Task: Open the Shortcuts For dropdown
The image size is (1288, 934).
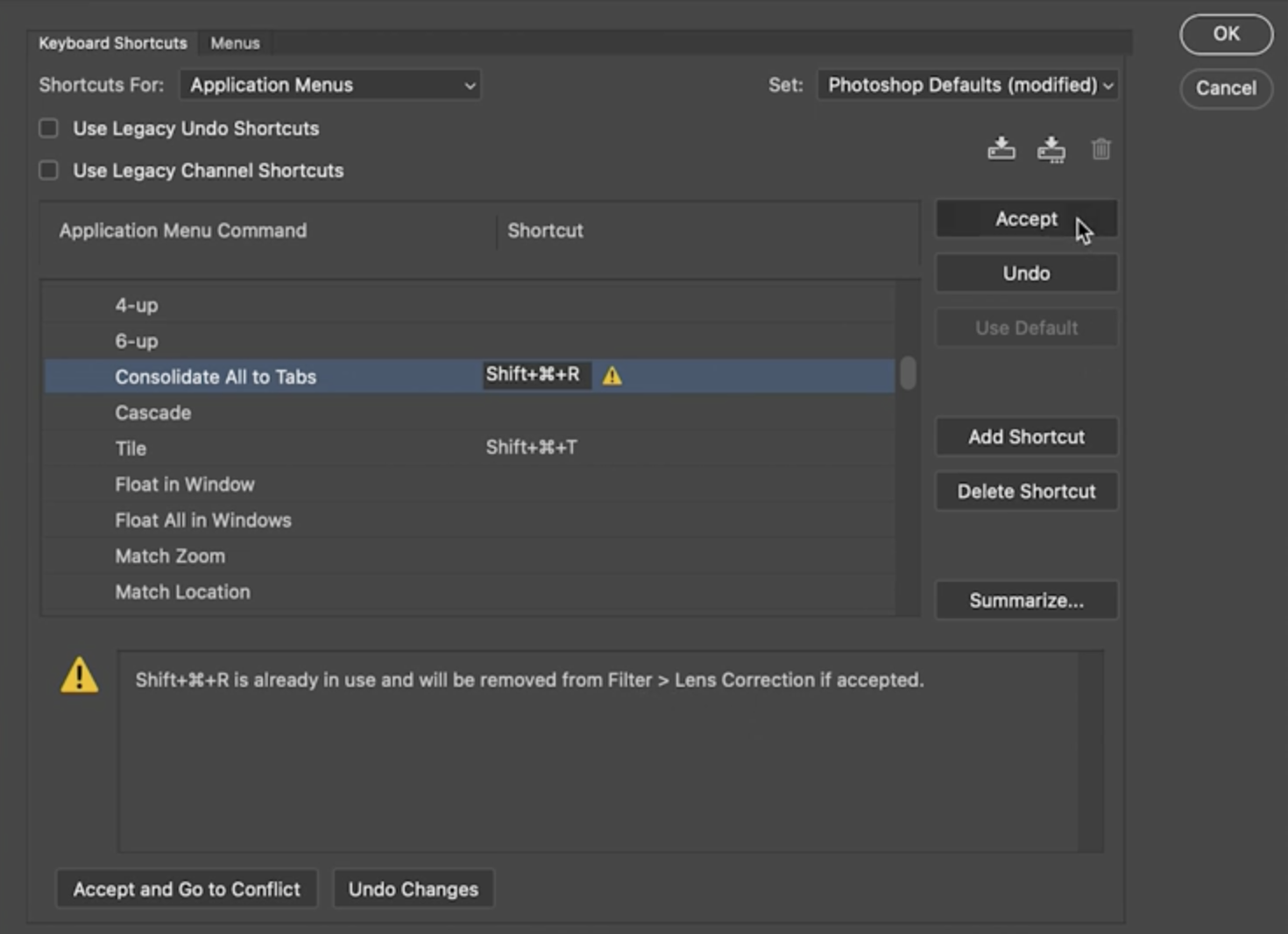Action: (x=330, y=85)
